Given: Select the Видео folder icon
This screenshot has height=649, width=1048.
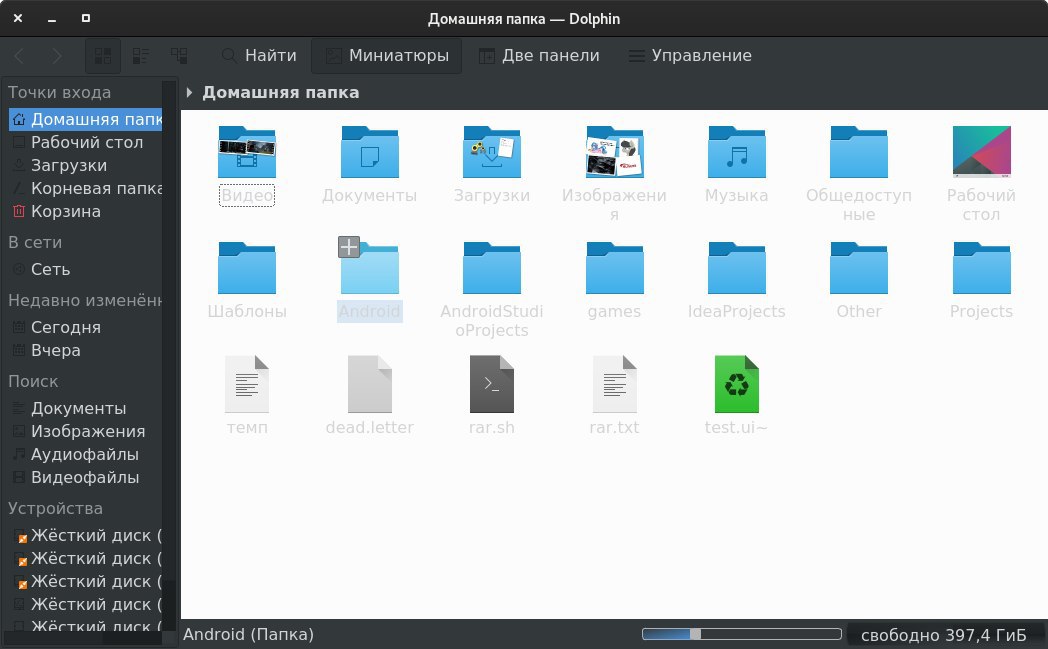Looking at the screenshot, I should coord(247,152).
